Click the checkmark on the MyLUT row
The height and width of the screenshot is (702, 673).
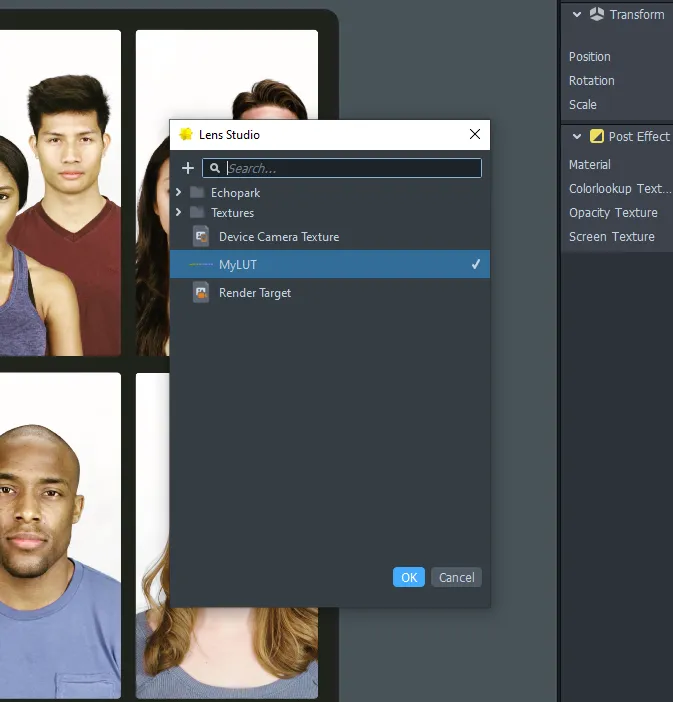476,264
